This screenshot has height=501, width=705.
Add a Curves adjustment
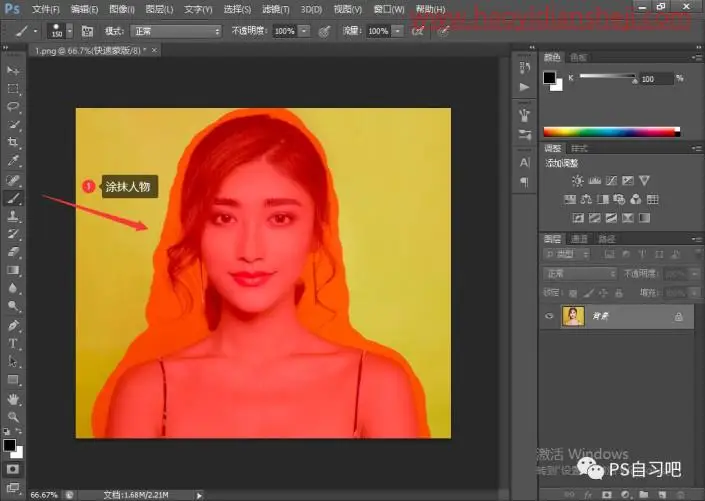[611, 181]
